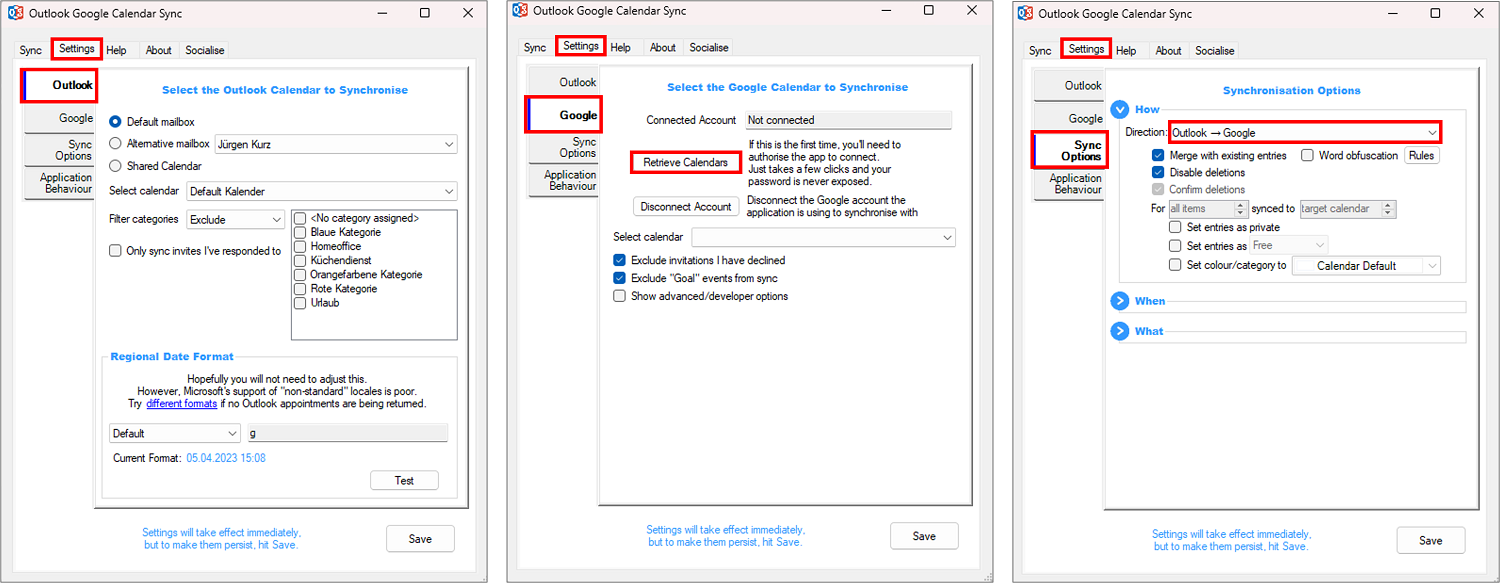Click the app icon in the right window title bar
This screenshot has width=1500, height=583.
point(1025,13)
